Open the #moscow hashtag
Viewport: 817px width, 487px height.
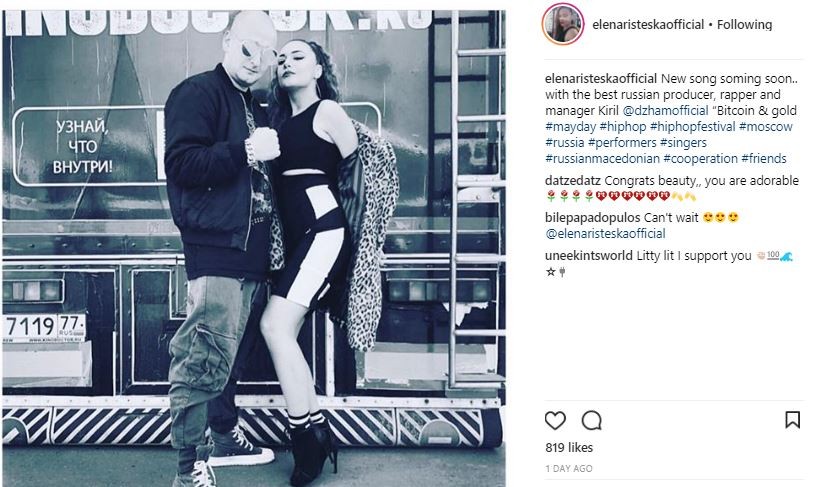(x=765, y=127)
